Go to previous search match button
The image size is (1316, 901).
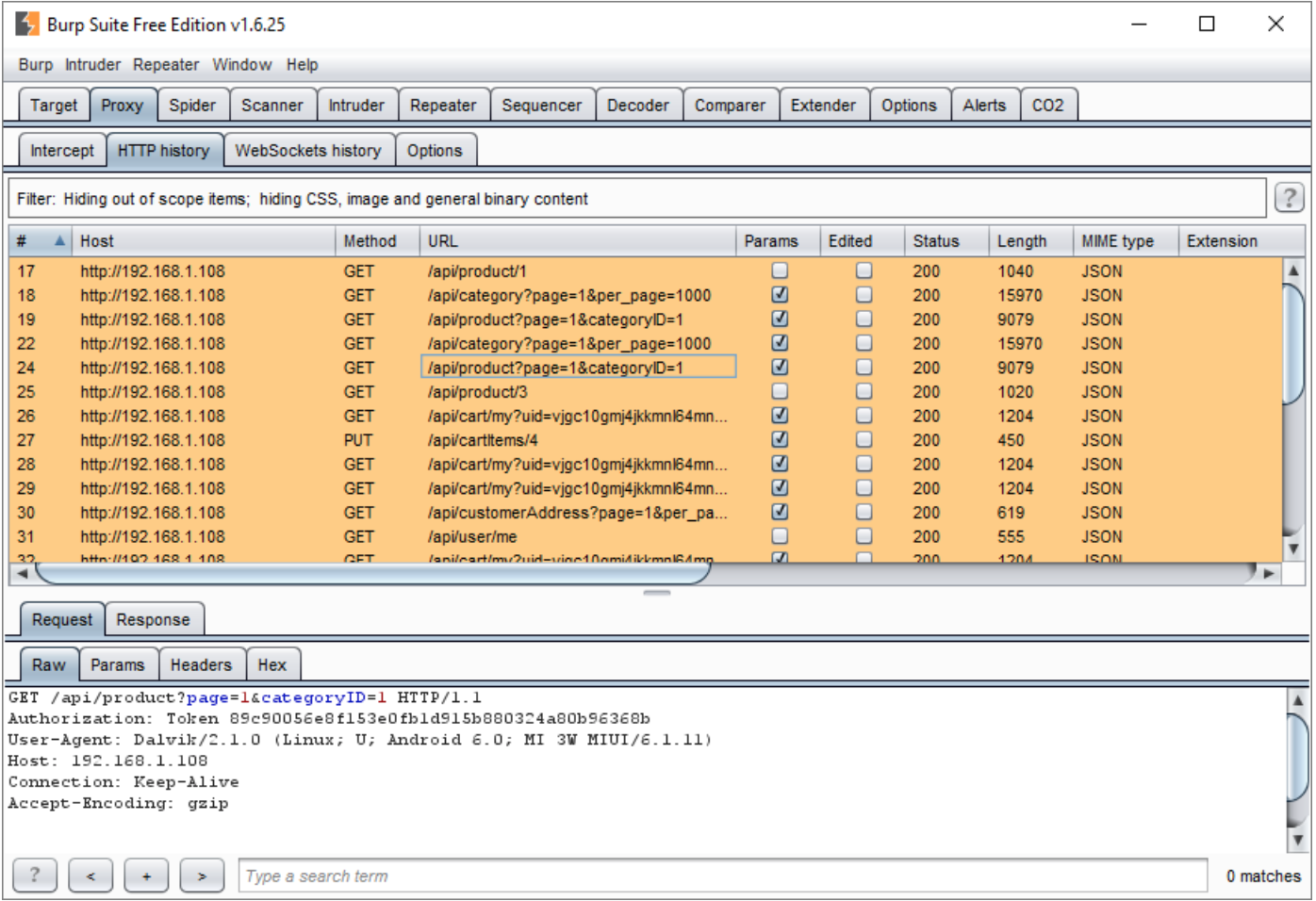coord(90,875)
